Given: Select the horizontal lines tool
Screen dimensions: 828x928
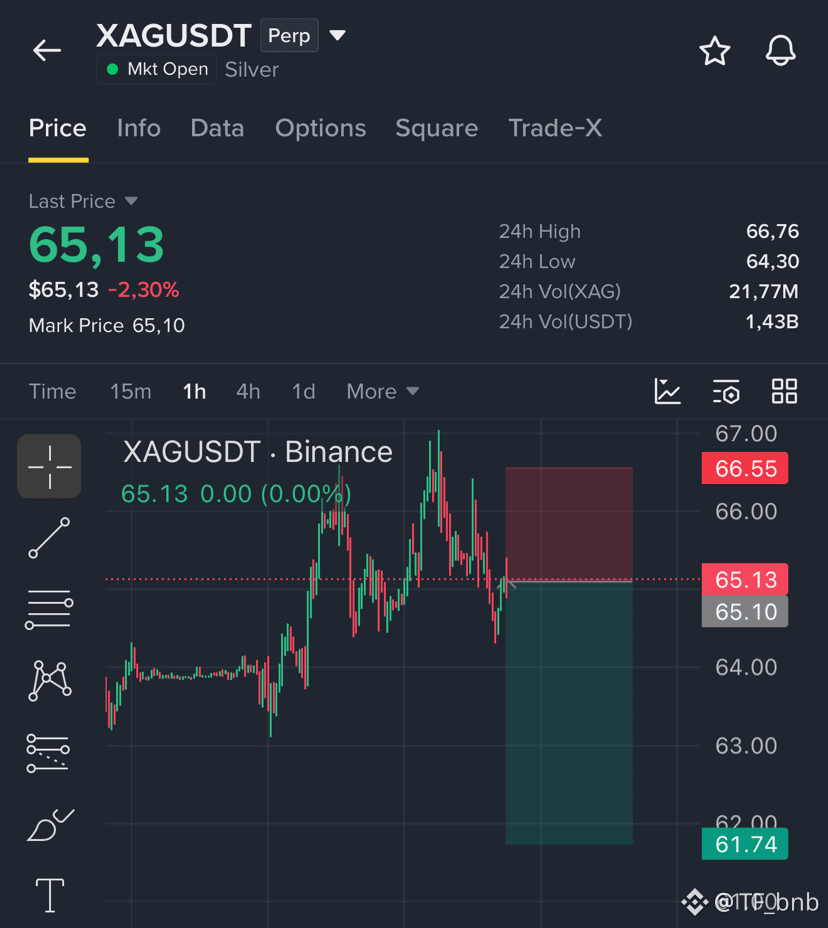Looking at the screenshot, I should 49,609.
